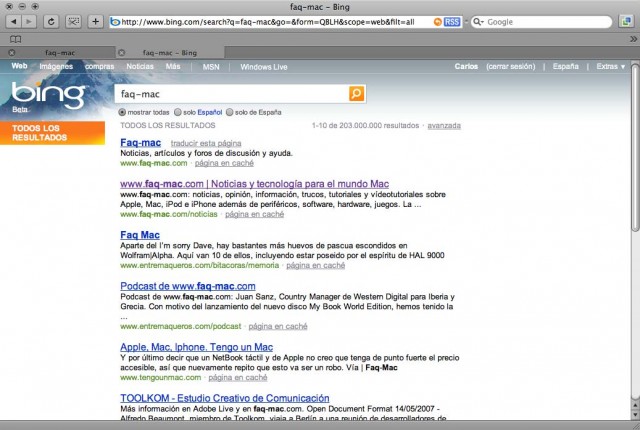This screenshot has height=430, width=640.
Task: Select the 'faq-mac - Bing' tab
Action: [x=170, y=53]
